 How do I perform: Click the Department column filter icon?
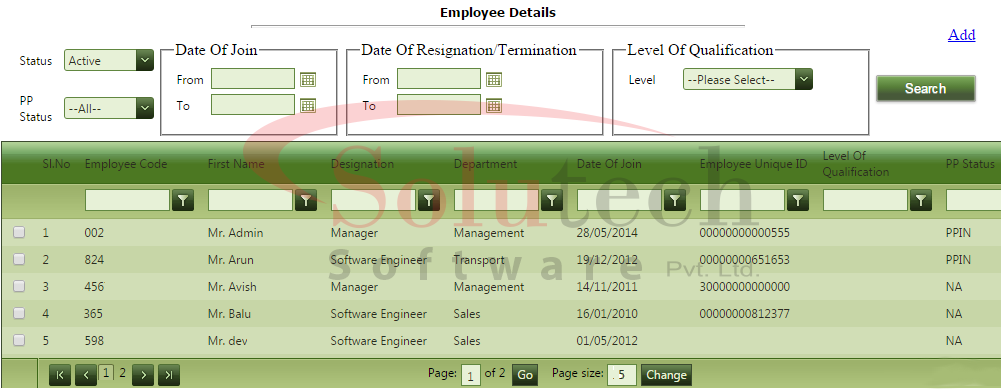point(552,201)
